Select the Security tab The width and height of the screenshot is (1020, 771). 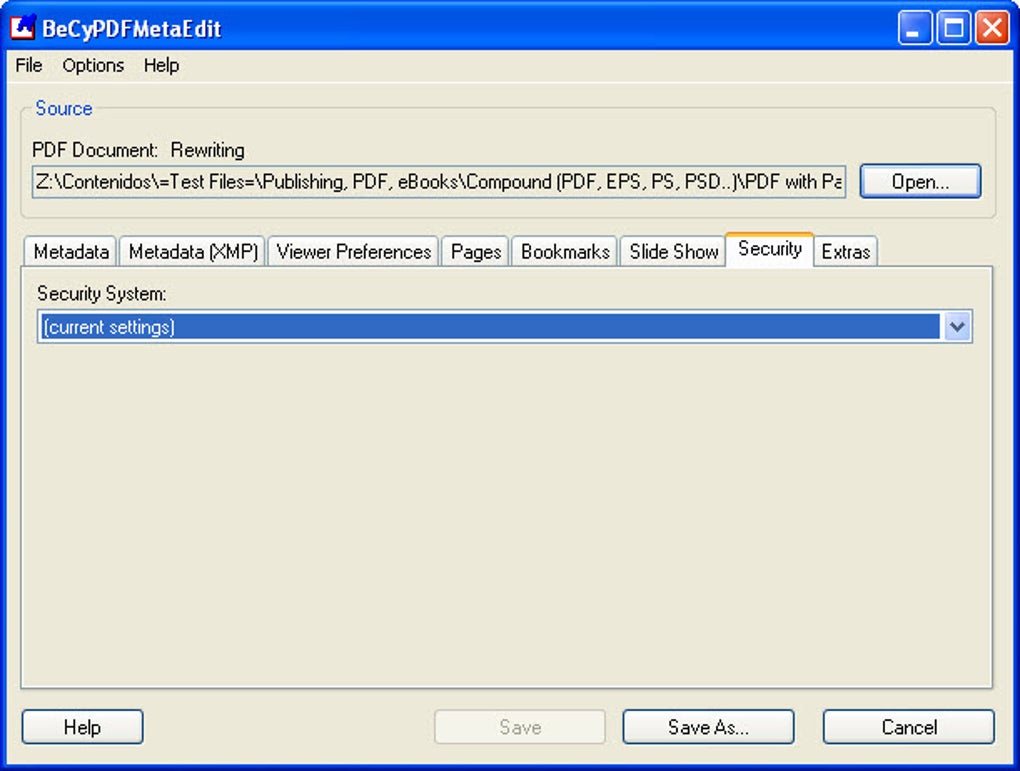click(770, 249)
